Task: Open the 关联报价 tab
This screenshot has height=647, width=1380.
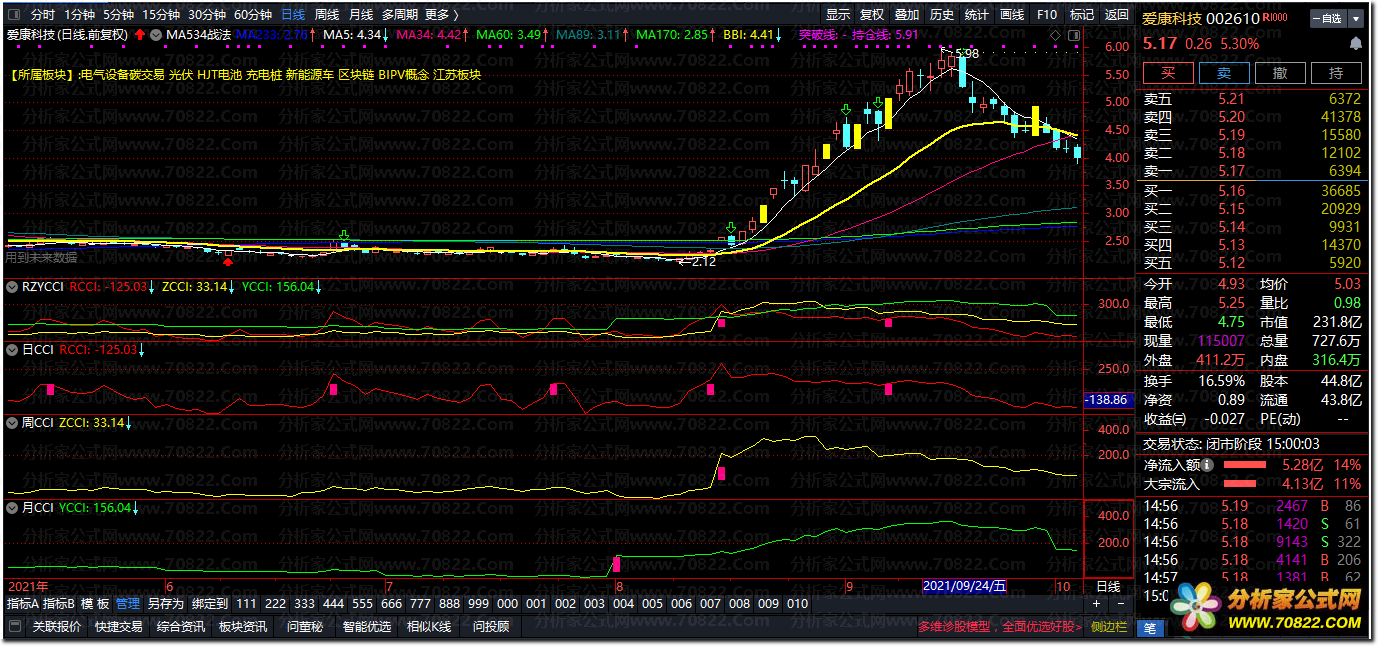Action: (57, 627)
